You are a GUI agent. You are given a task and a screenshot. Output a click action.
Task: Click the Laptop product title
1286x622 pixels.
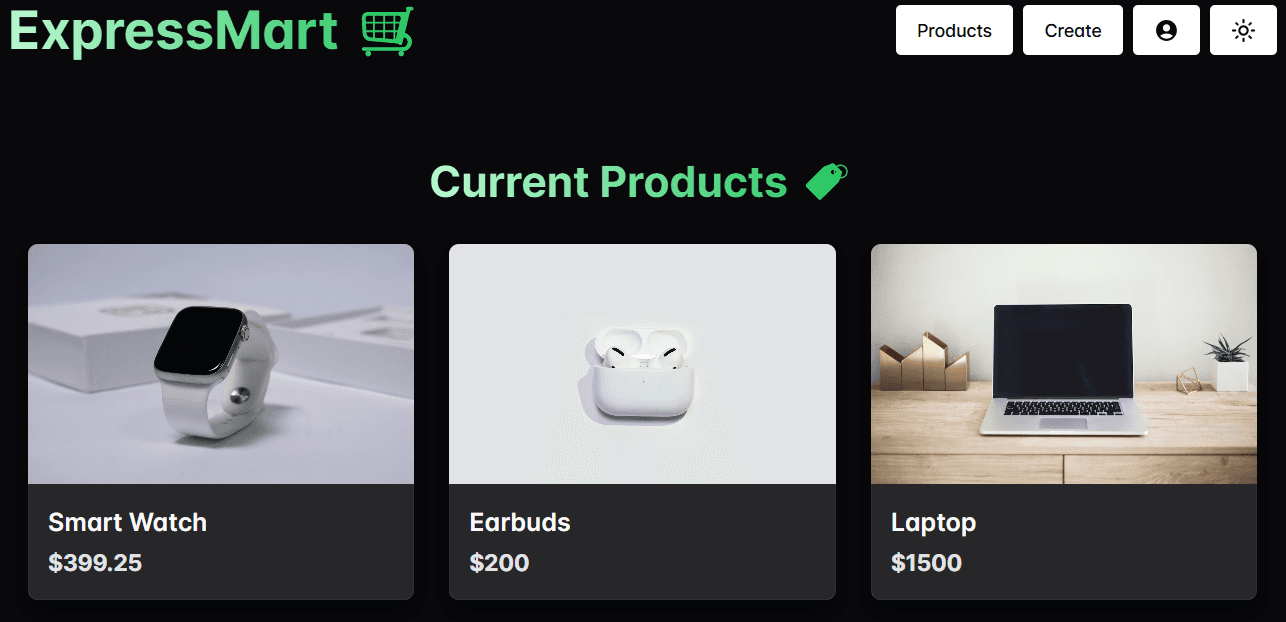click(x=933, y=523)
